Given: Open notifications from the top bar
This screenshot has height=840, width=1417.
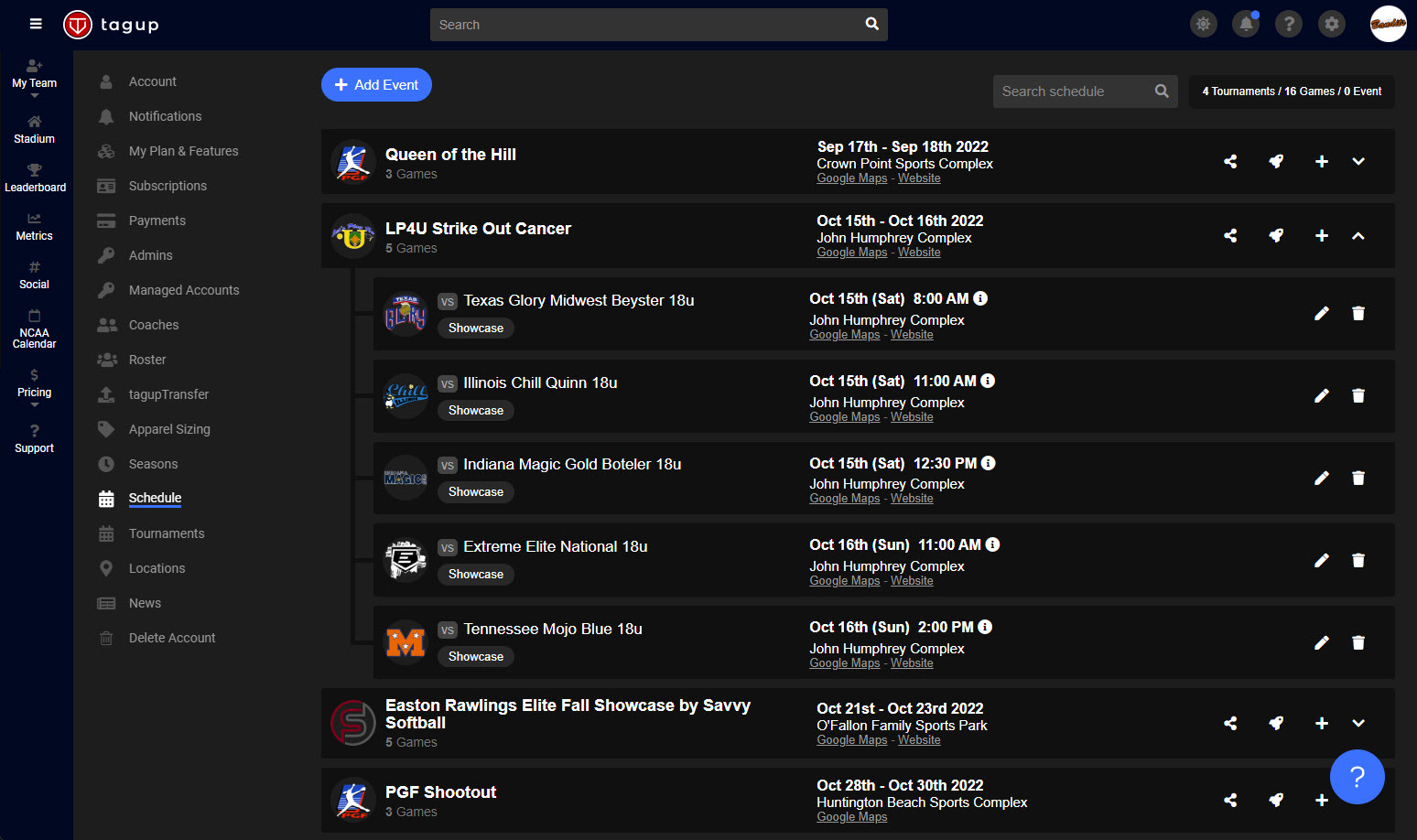Looking at the screenshot, I should 1246,24.
